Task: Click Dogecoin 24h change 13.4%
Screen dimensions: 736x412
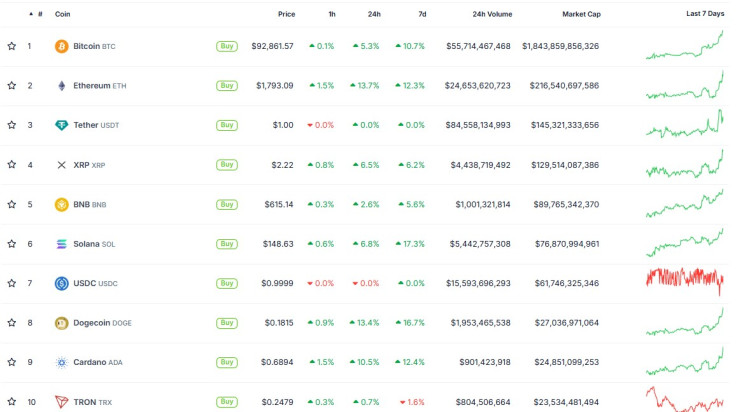Action: [364, 323]
